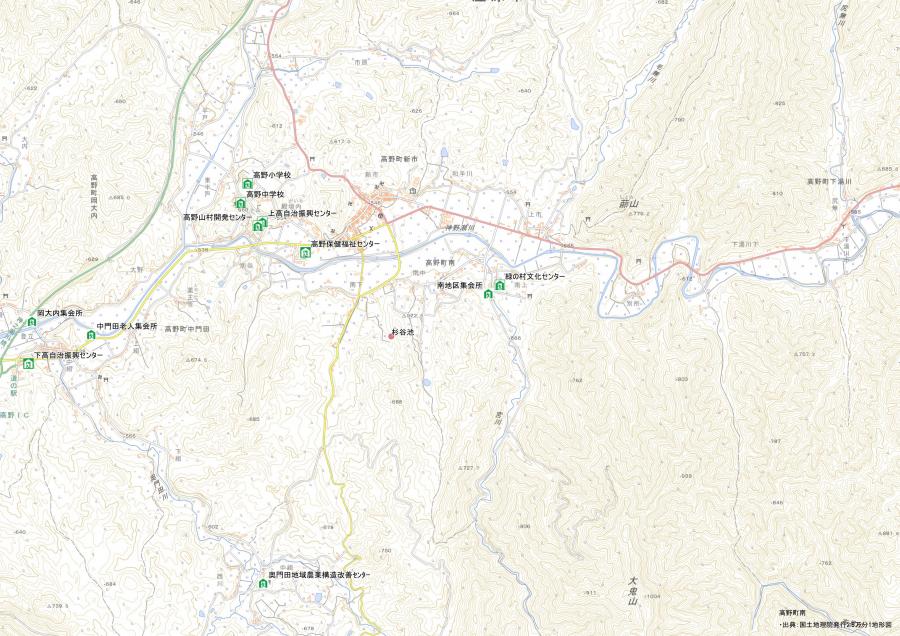Click the 高野山村開発センター green icon
The height and width of the screenshot is (636, 900).
(x=257, y=226)
